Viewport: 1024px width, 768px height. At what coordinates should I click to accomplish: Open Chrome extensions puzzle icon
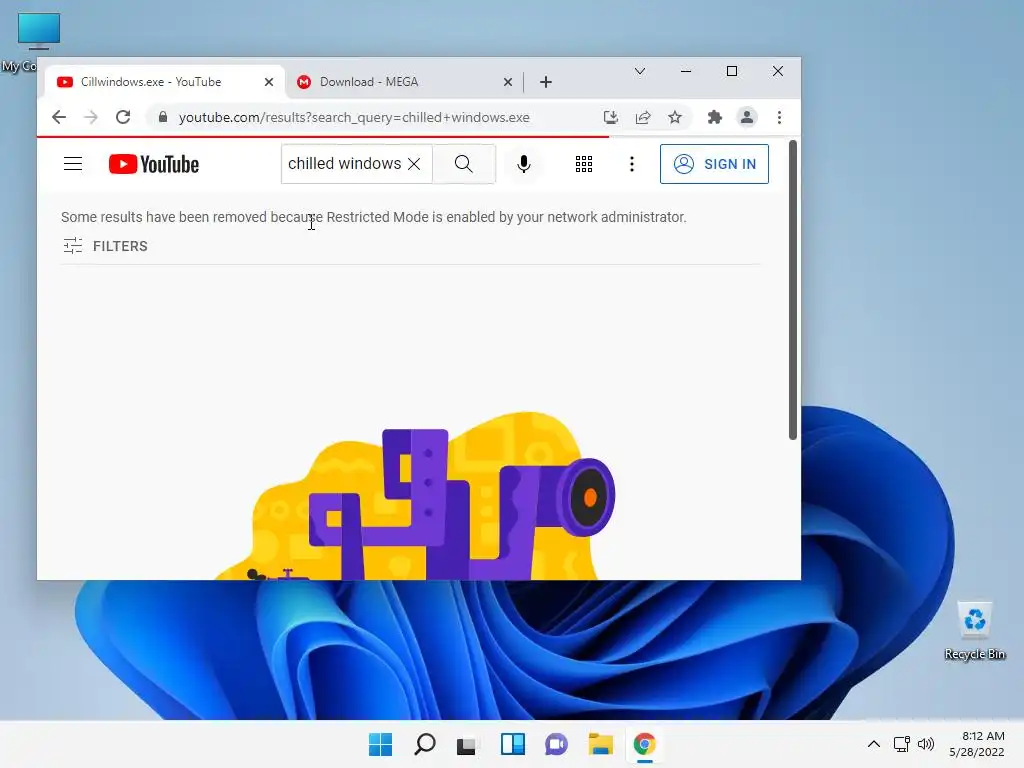click(715, 118)
